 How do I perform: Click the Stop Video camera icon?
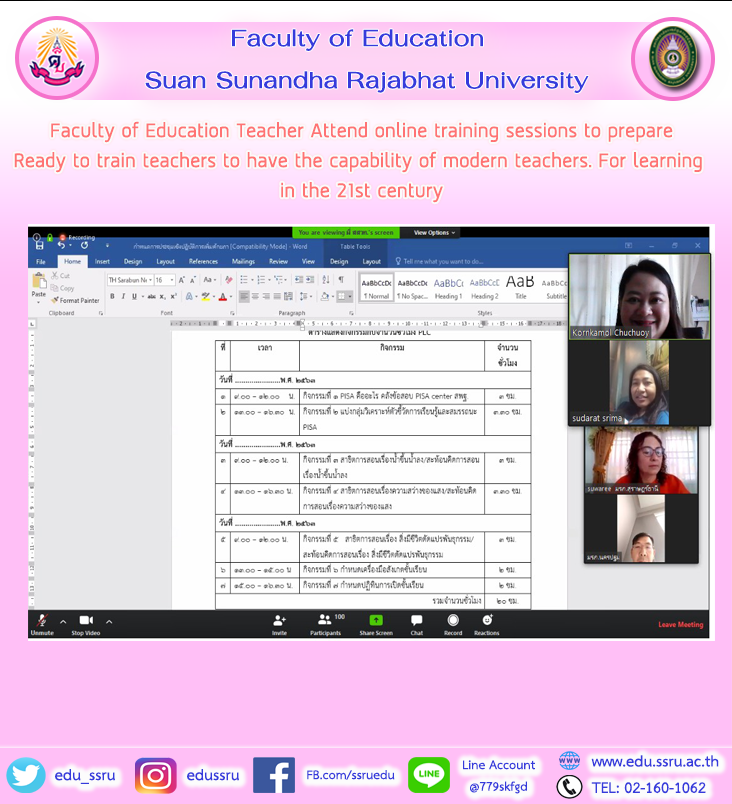pyautogui.click(x=86, y=620)
